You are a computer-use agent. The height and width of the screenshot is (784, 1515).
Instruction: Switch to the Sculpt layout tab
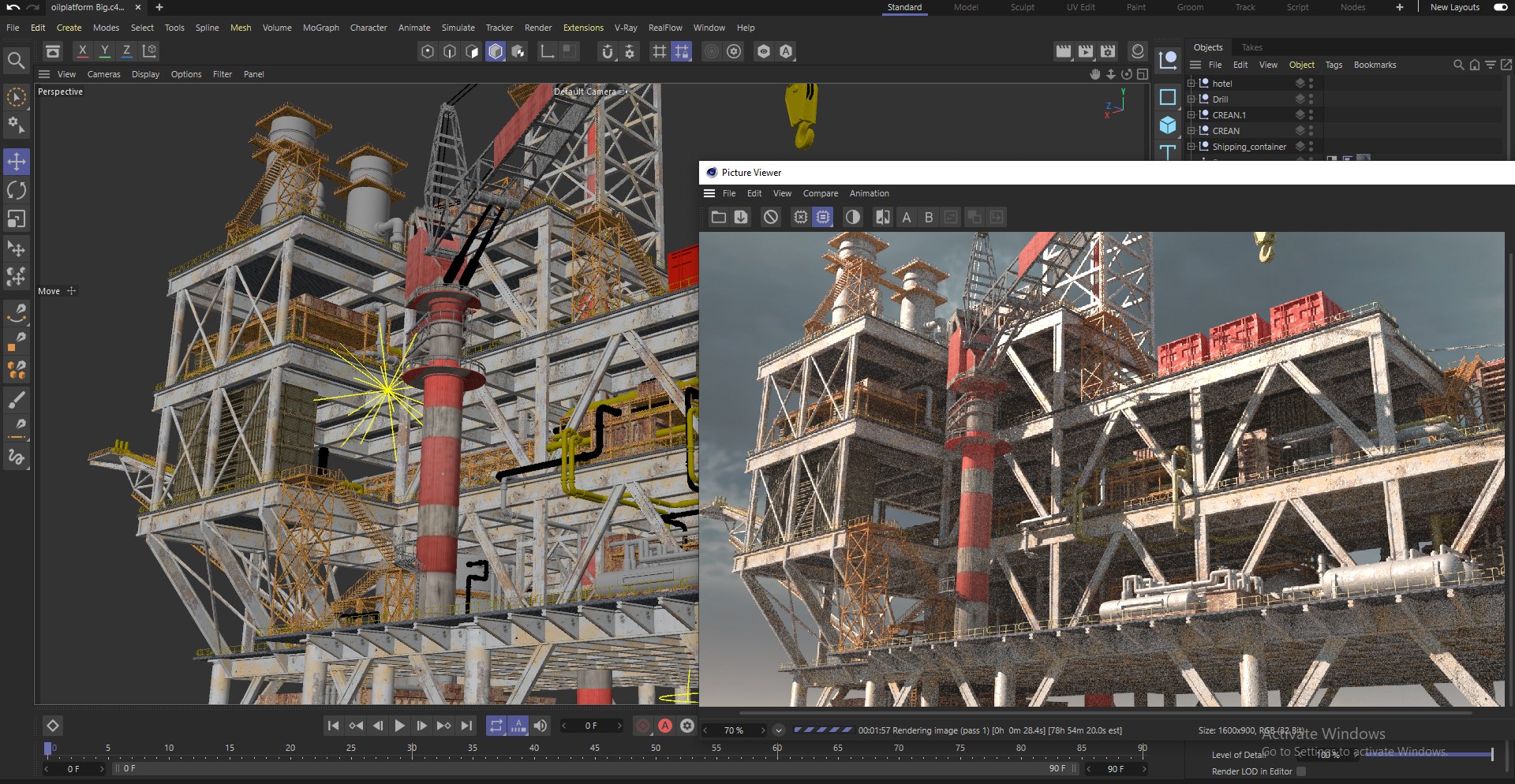point(1022,7)
